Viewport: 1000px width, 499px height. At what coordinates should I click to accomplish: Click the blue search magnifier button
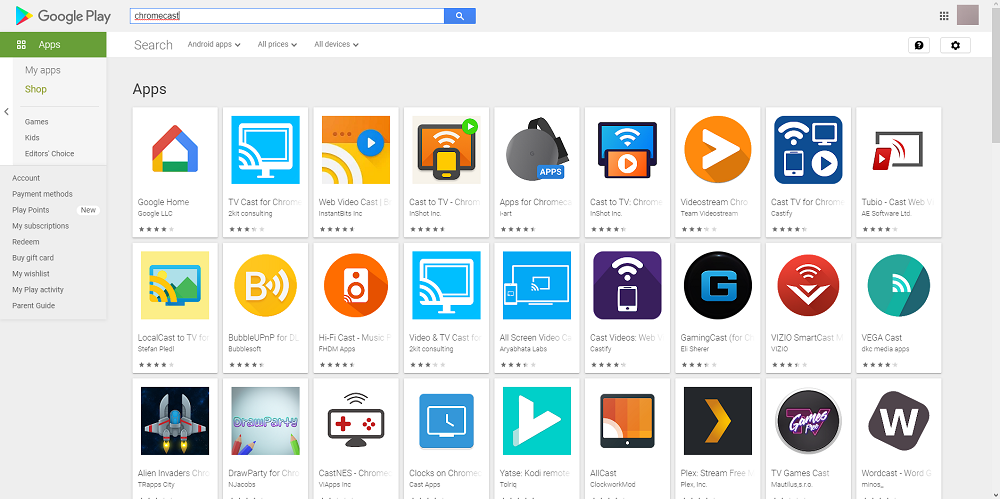click(460, 16)
